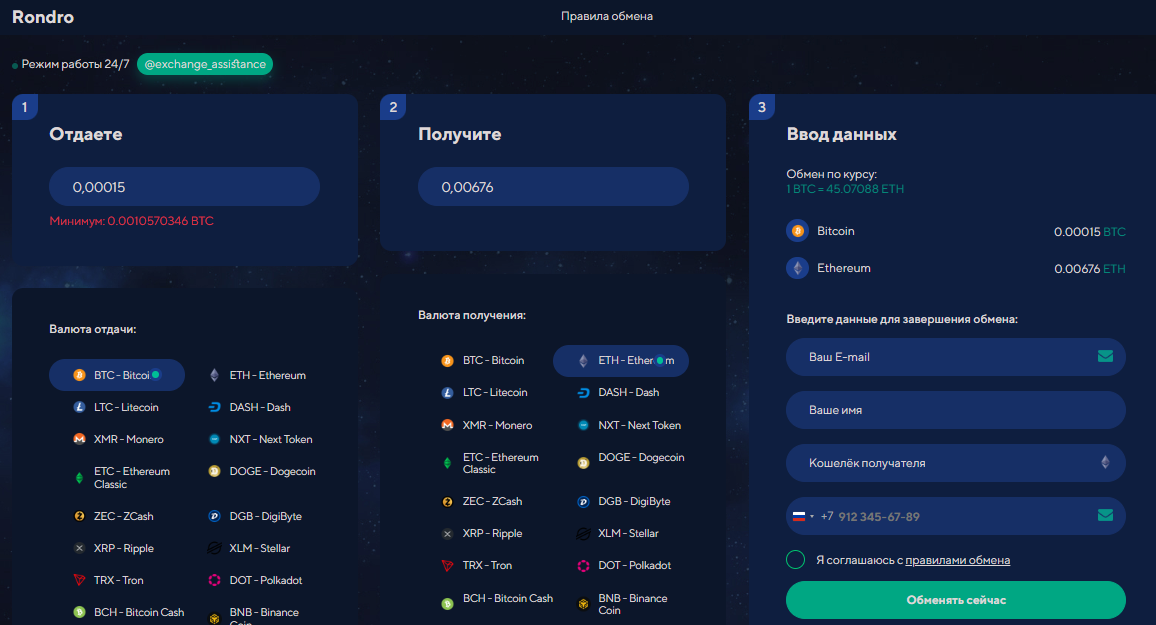Screen dimensions: 1156x625
Task: Click the DGB DigiByte icon in send currency list
Action: (215, 516)
